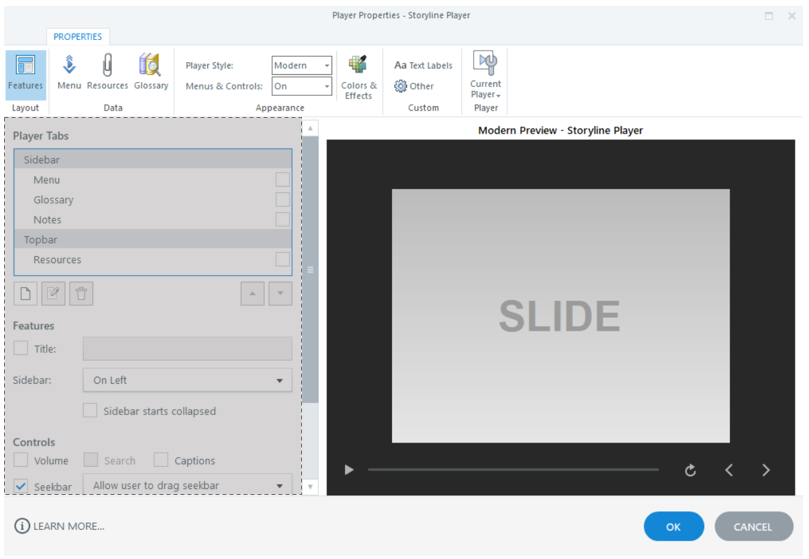Click the delete tab trash icon
Image resolution: width=809 pixels, height=559 pixels.
coord(81,294)
